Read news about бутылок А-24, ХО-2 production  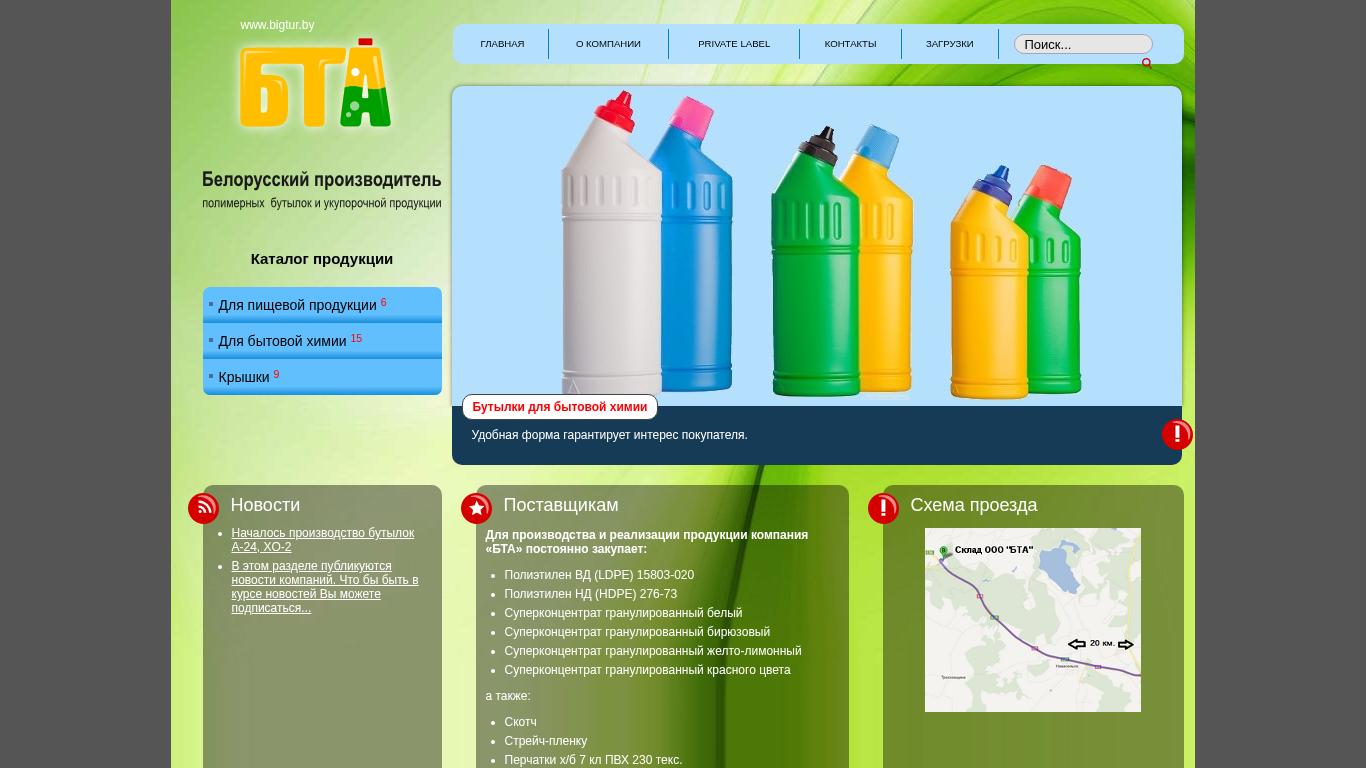[322, 540]
